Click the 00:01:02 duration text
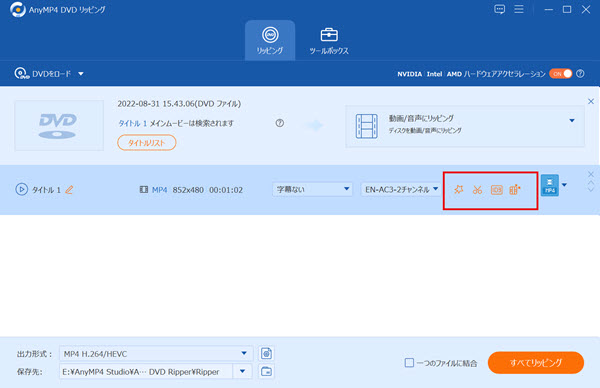Screen dimensions: 600x388 click(x=226, y=190)
